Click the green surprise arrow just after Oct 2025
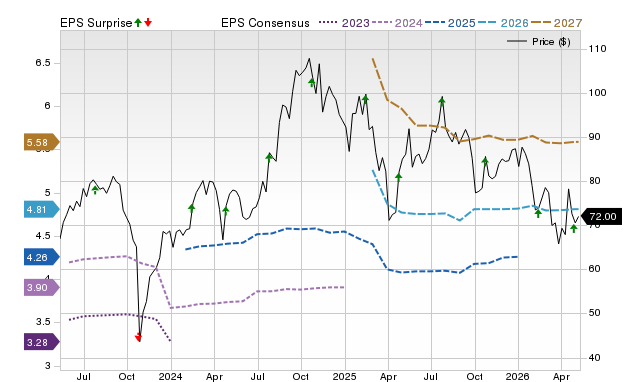Viewport: 640px width, 382px height. (x=485, y=161)
